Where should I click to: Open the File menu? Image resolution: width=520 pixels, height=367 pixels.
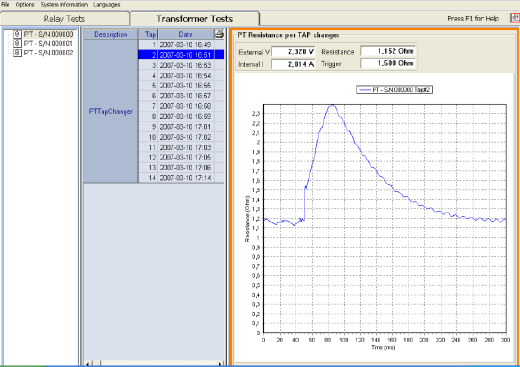tap(5, 5)
